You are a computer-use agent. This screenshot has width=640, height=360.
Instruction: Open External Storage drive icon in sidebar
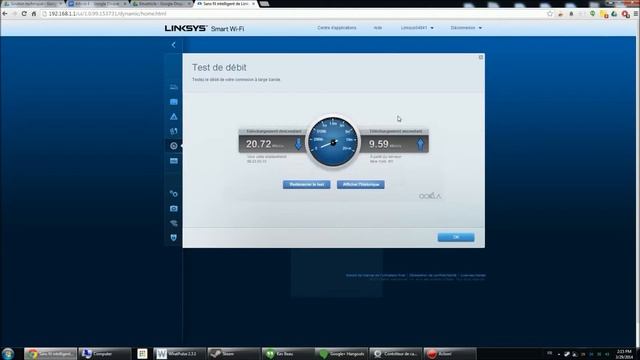tap(173, 161)
